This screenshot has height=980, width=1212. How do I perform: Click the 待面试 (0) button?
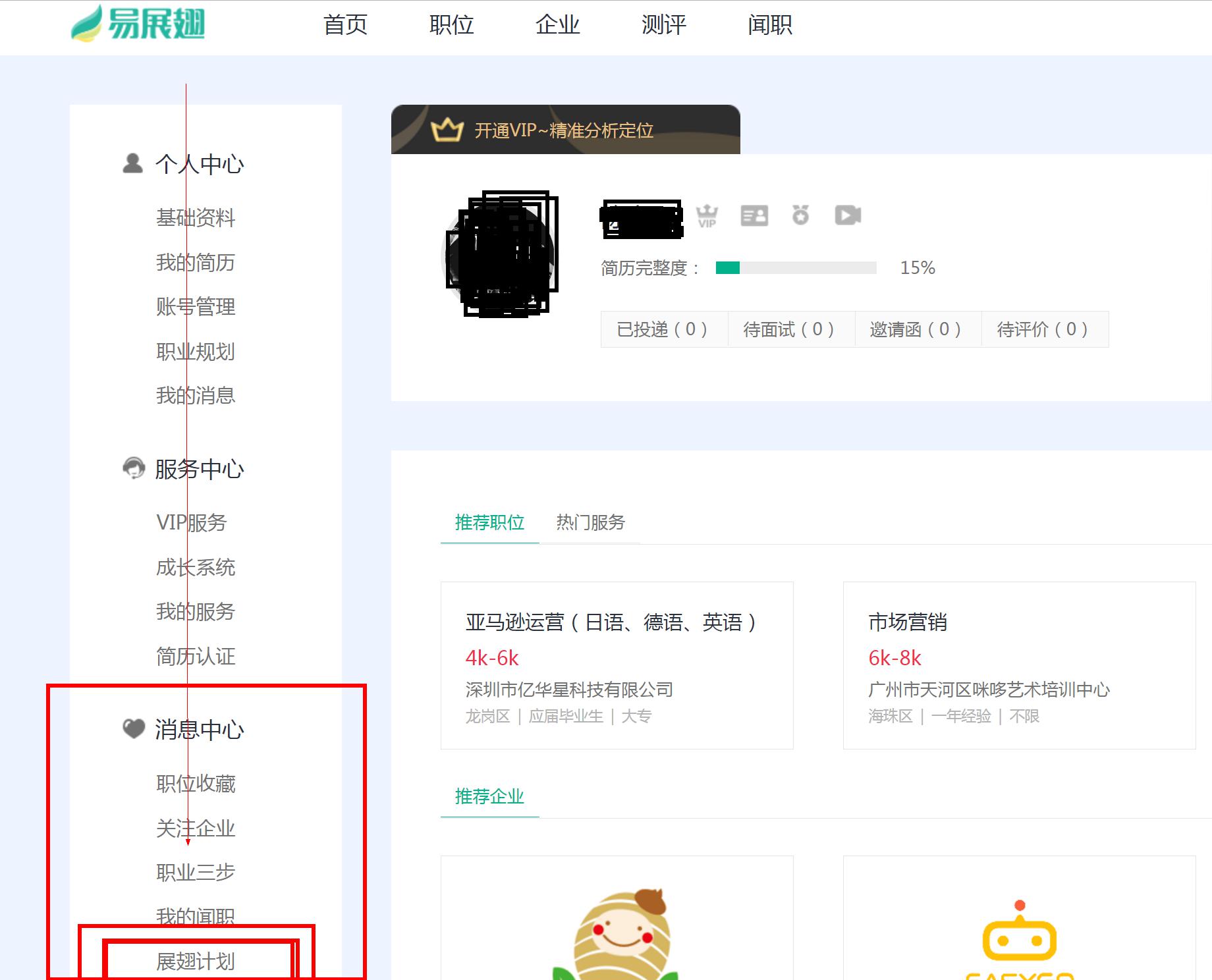[x=790, y=329]
